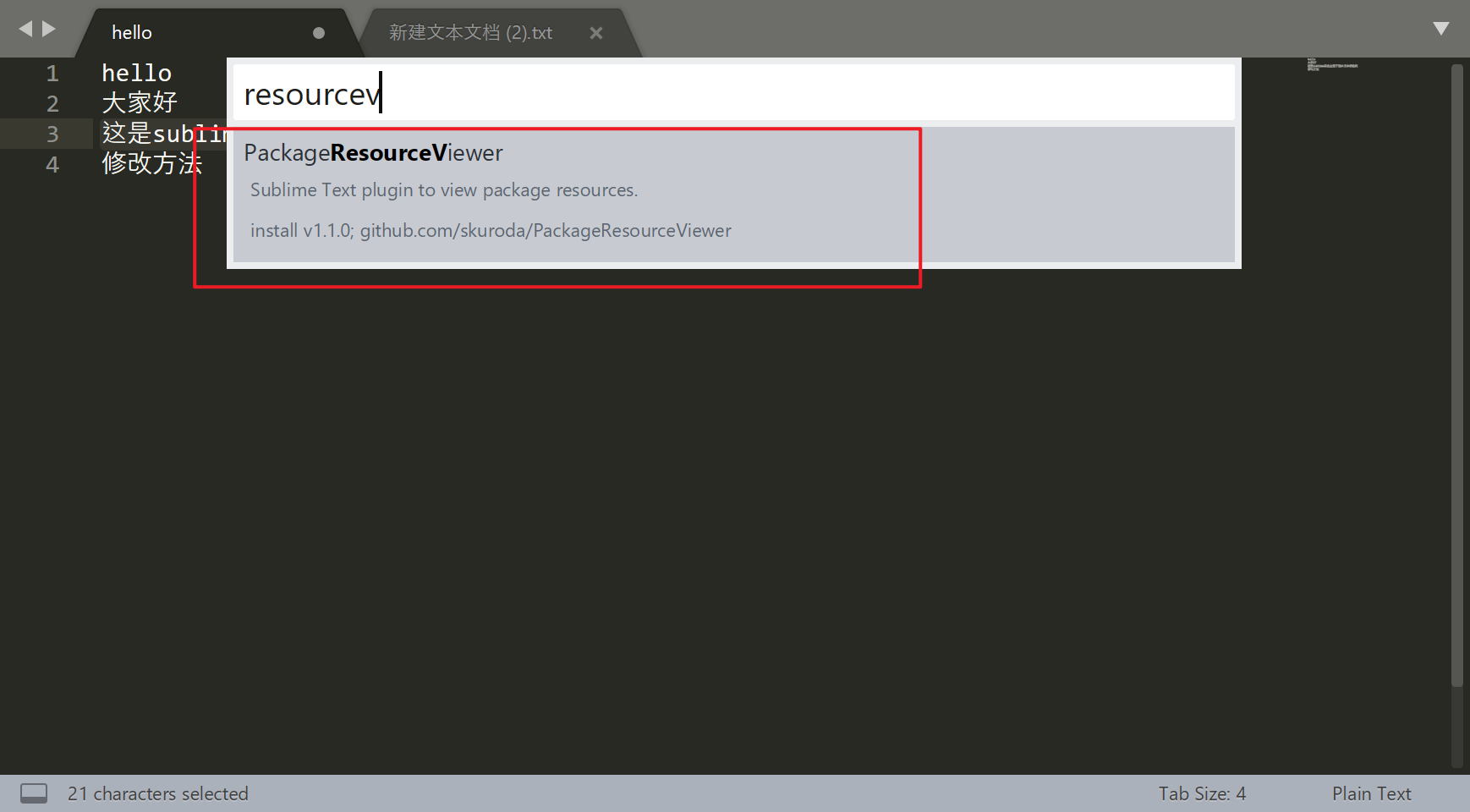The image size is (1470, 812).
Task: Click install v1.1.0 github line
Action: [491, 231]
